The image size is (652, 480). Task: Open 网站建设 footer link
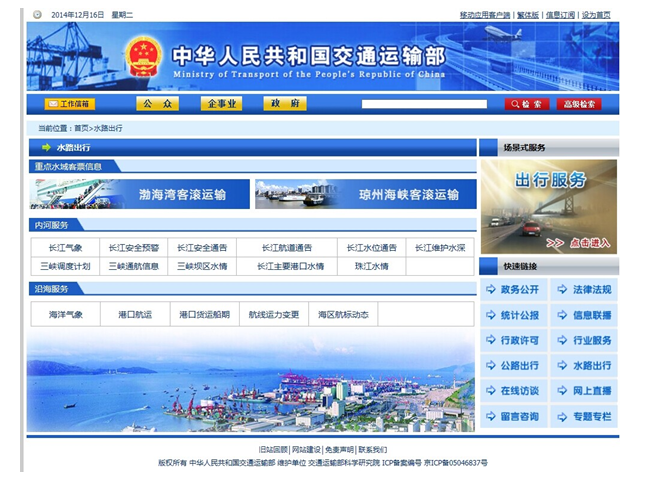pos(306,450)
